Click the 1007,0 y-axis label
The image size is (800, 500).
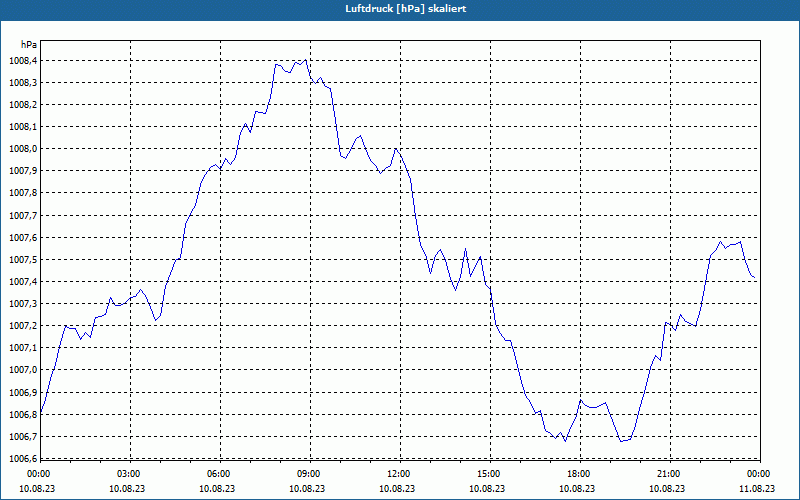click(x=23, y=370)
